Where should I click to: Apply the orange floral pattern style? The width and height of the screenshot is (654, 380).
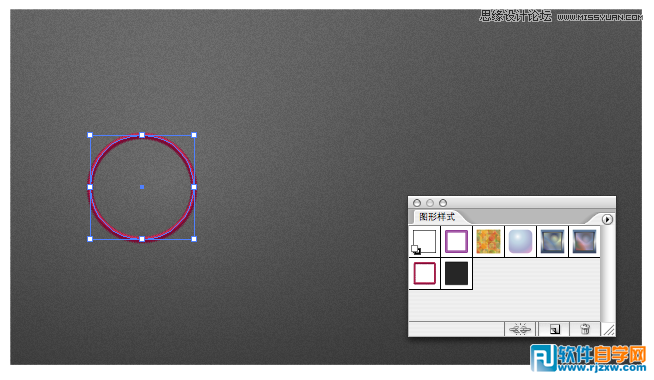coord(488,242)
